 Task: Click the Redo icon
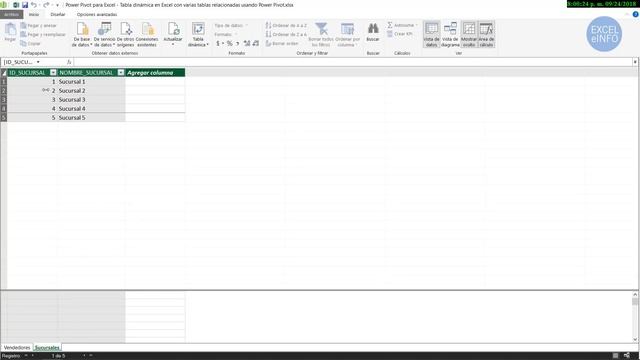(46, 5)
